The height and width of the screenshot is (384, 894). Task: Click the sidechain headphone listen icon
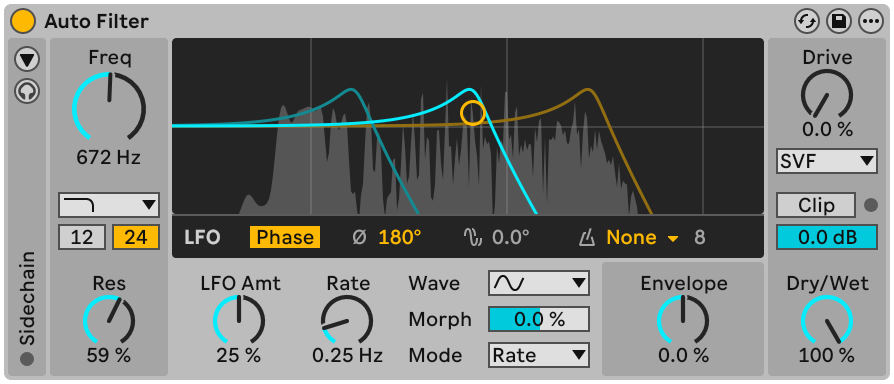point(27,91)
